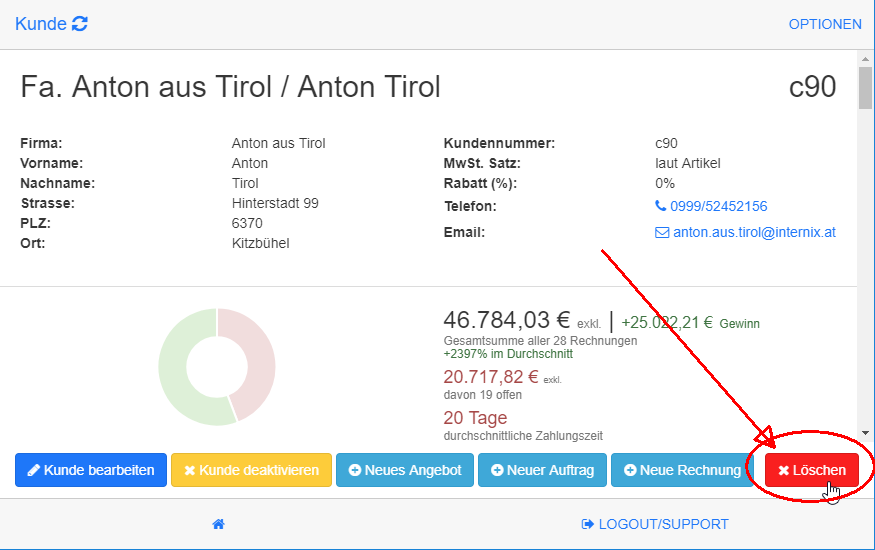Viewport: 875px width, 550px height.
Task: Click the X icon on Kunde deaktivieren
Action: (x=190, y=471)
